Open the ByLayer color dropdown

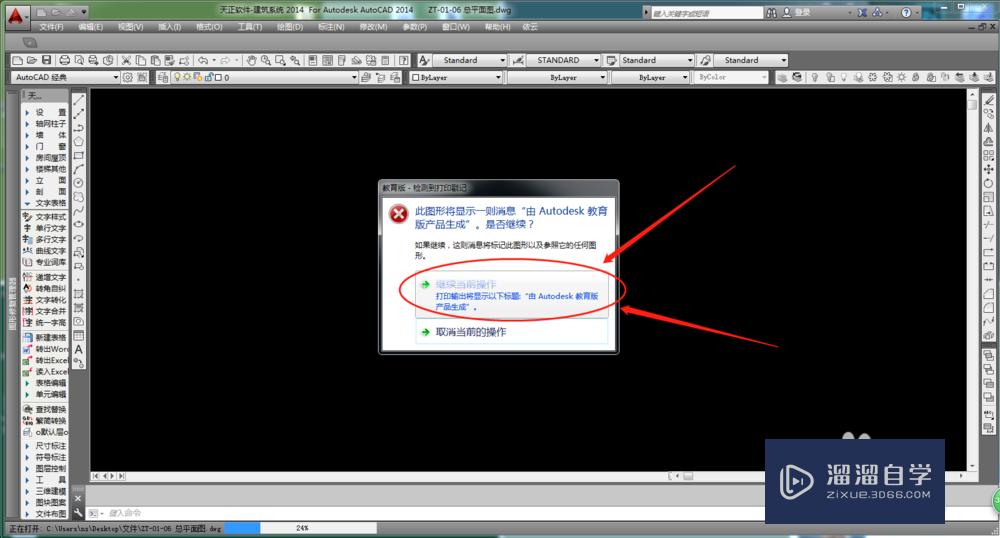pos(455,77)
